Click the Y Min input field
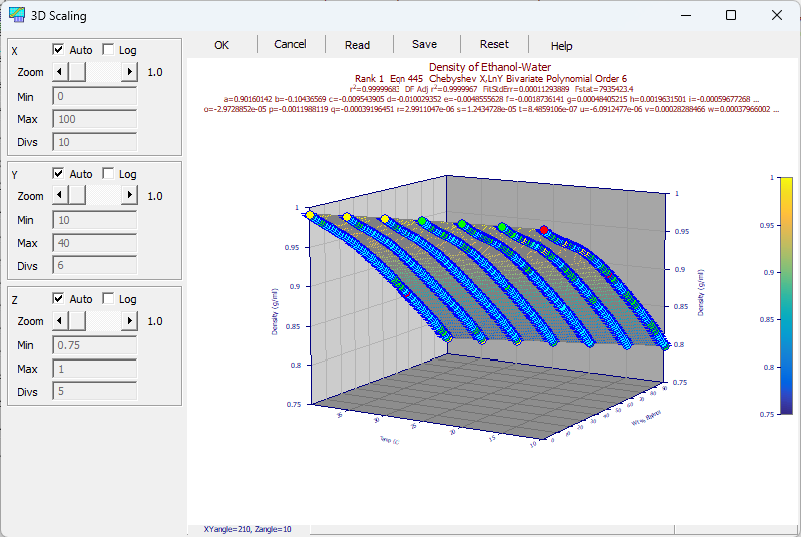Image resolution: width=801 pixels, height=537 pixels. 95,220
